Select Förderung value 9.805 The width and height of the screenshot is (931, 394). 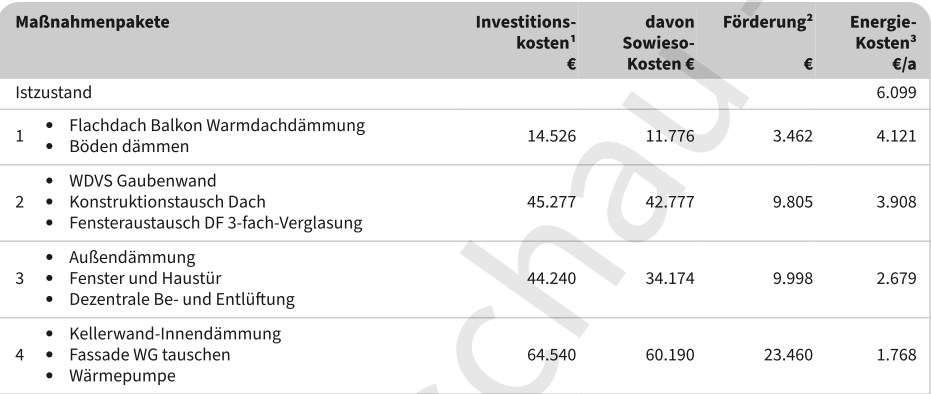tap(793, 202)
